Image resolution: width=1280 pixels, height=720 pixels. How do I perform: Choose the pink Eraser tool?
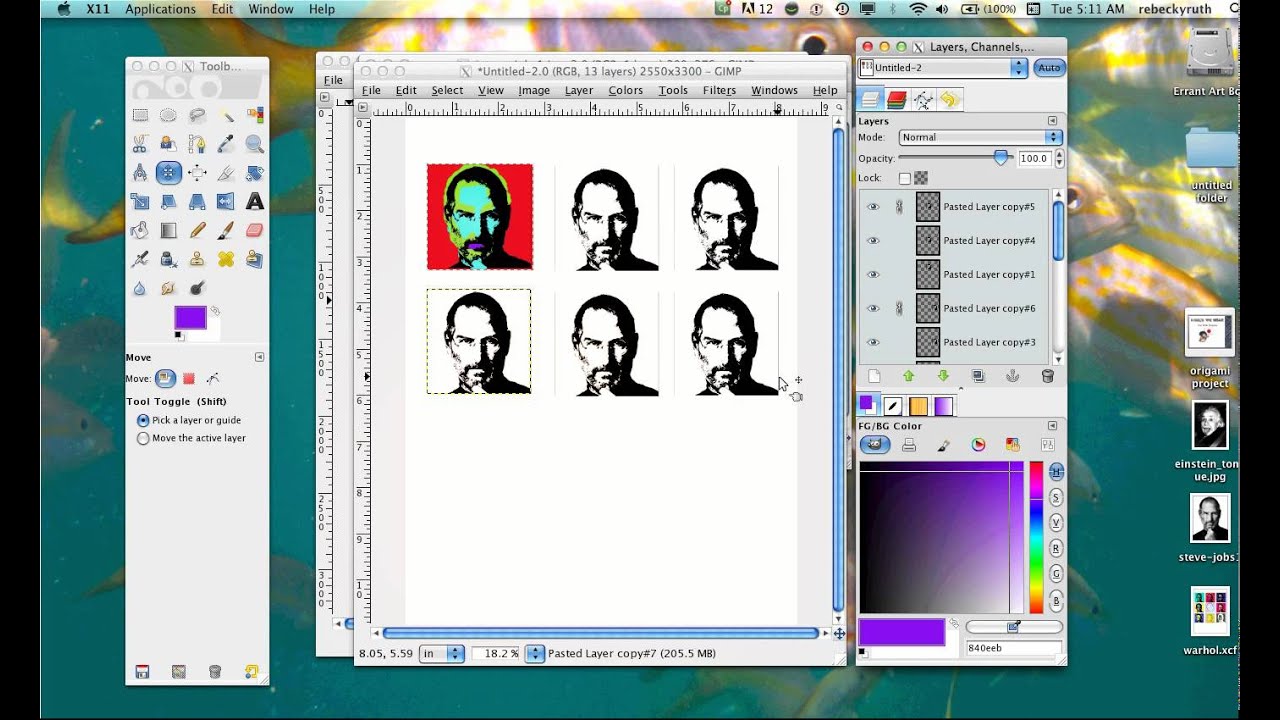click(x=254, y=230)
